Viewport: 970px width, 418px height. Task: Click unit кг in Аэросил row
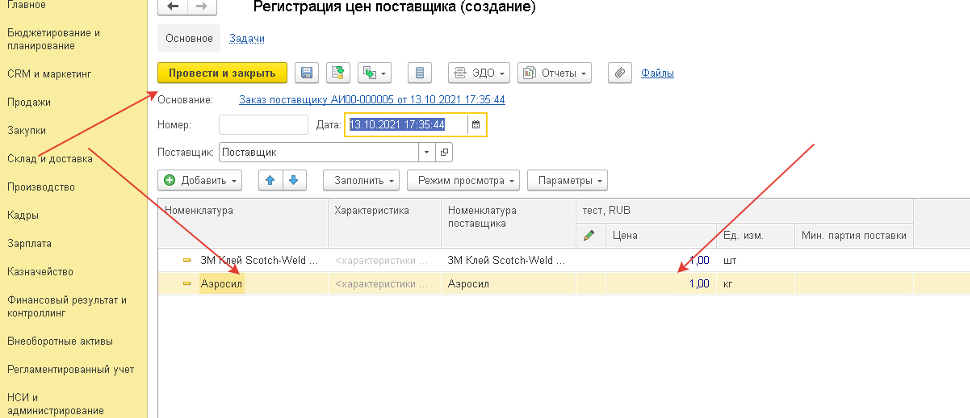coord(755,284)
